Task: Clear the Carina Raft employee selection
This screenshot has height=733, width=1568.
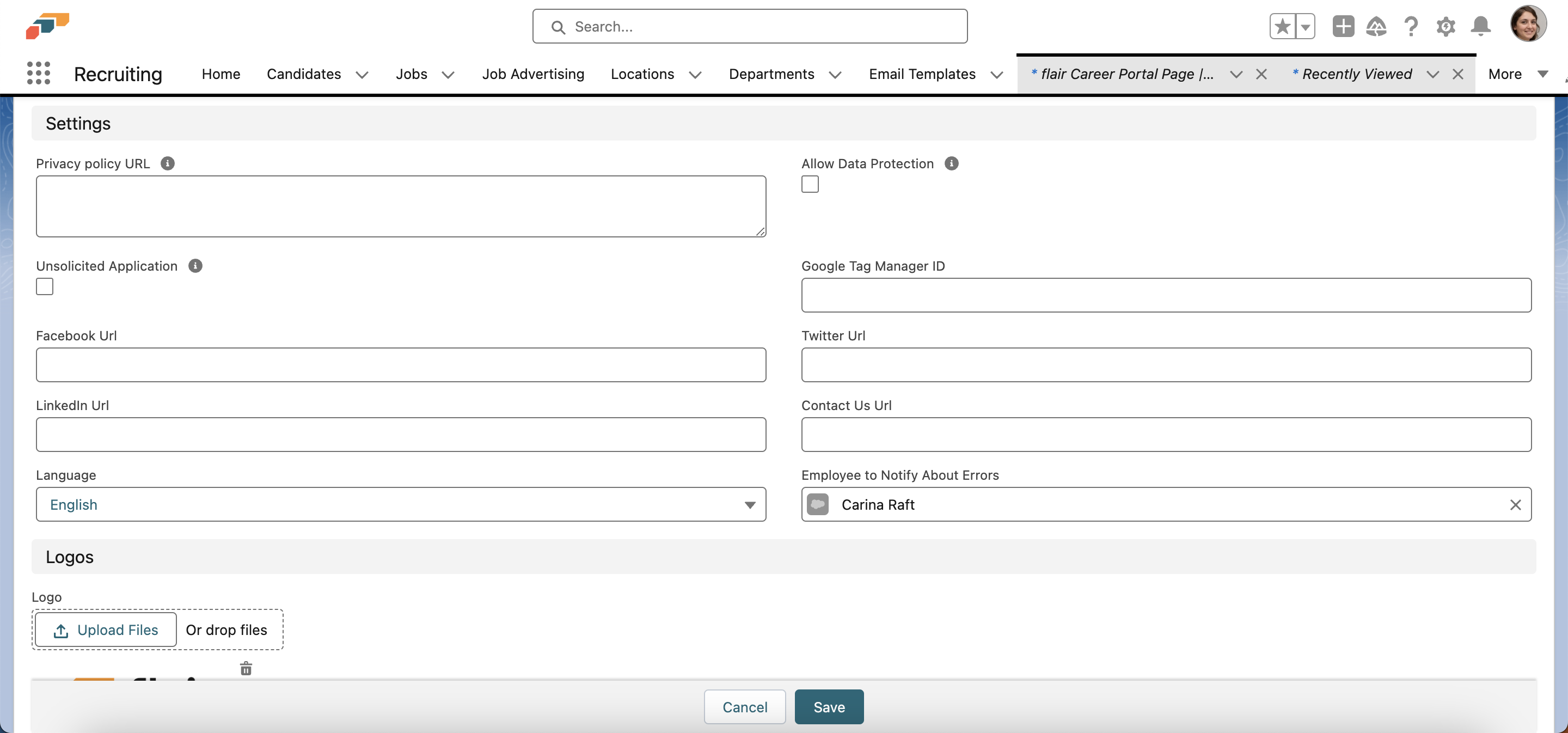Action: [x=1515, y=505]
